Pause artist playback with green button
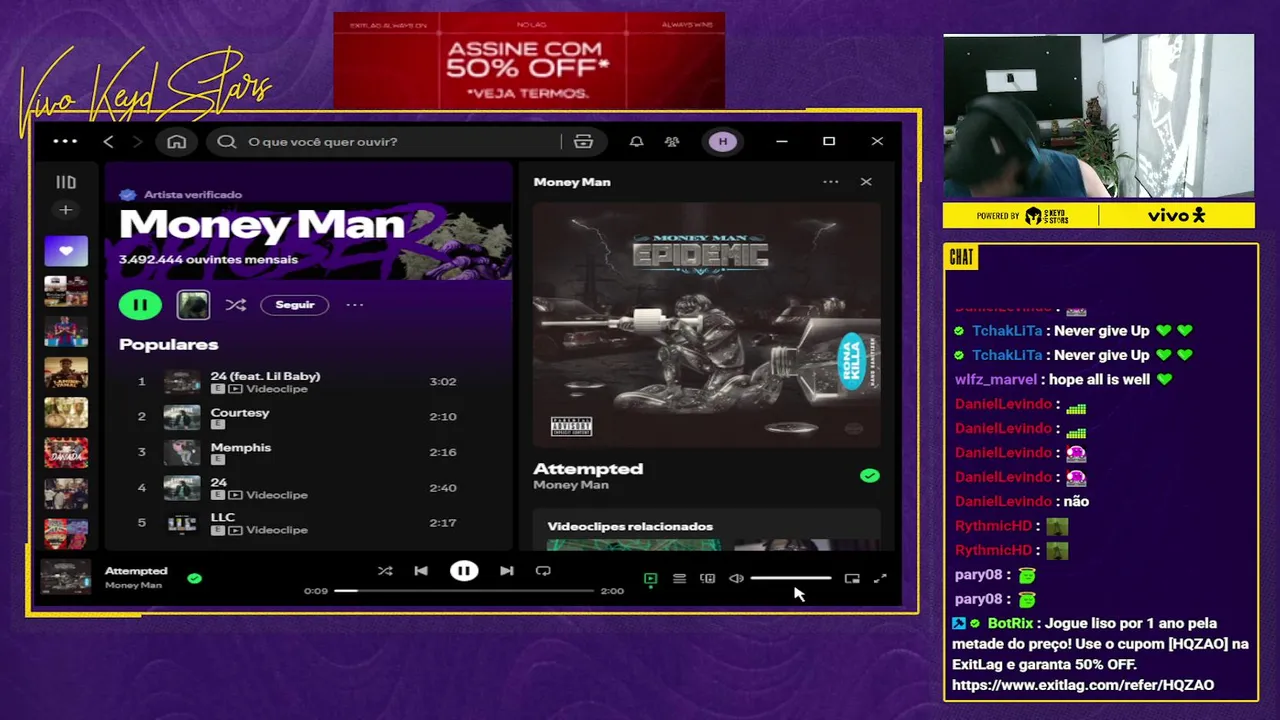The height and width of the screenshot is (720, 1280). [x=140, y=305]
